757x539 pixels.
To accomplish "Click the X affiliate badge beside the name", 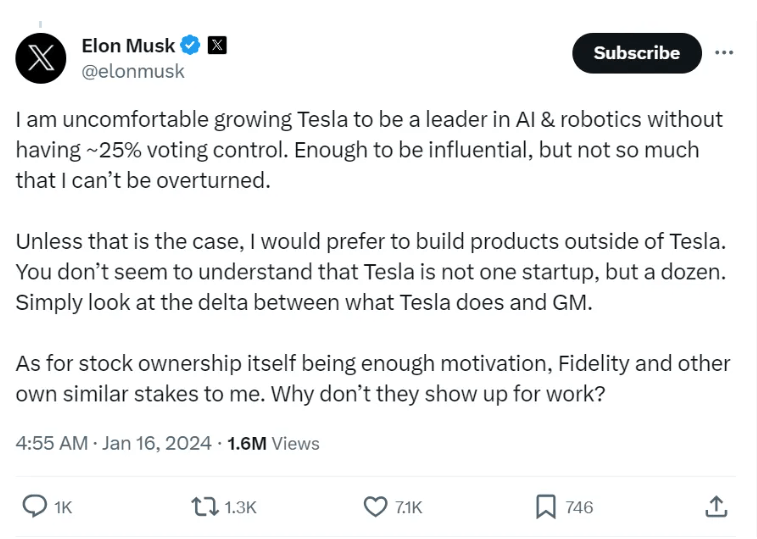I will click(x=217, y=45).
